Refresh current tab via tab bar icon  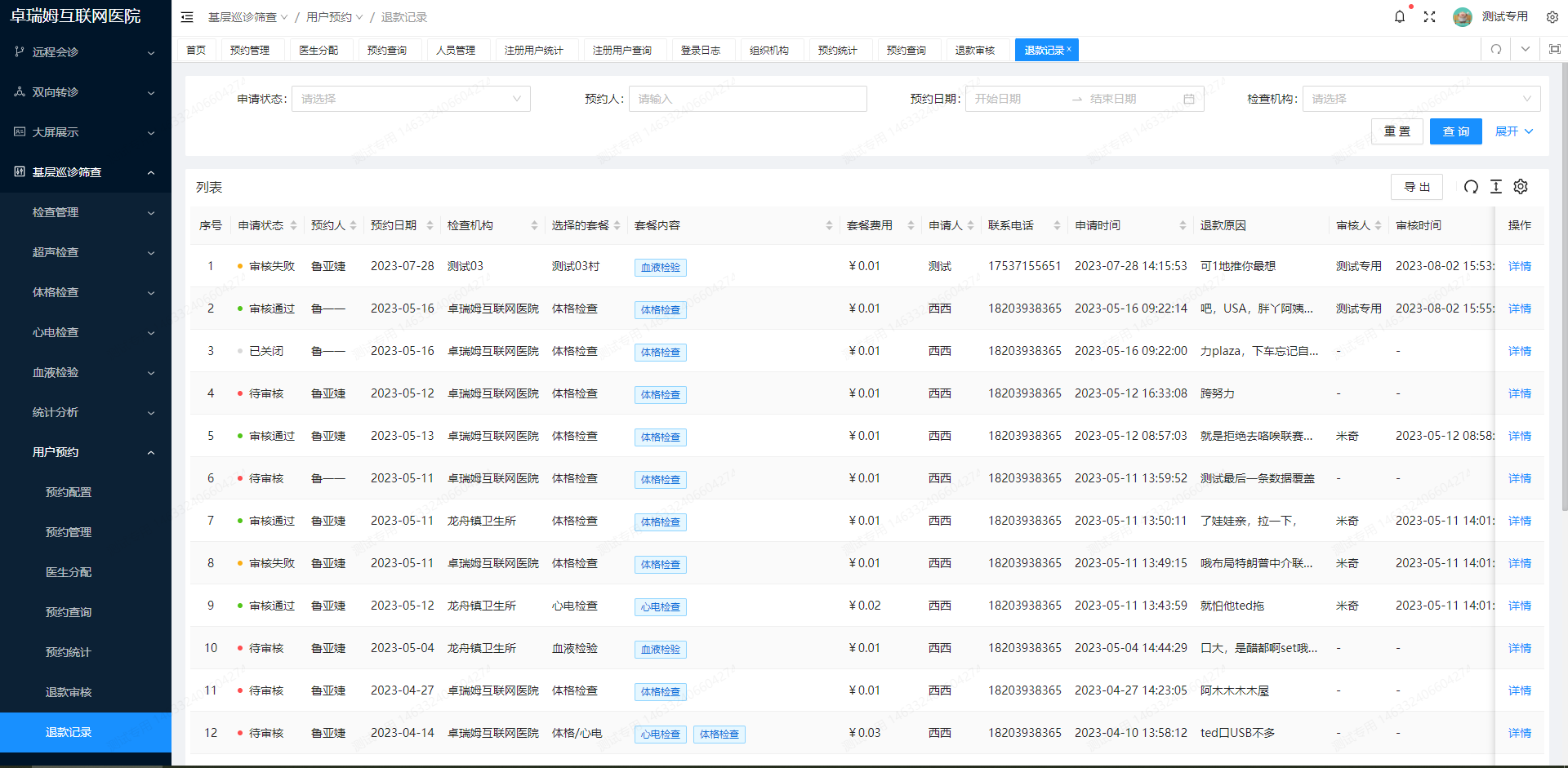click(1496, 50)
